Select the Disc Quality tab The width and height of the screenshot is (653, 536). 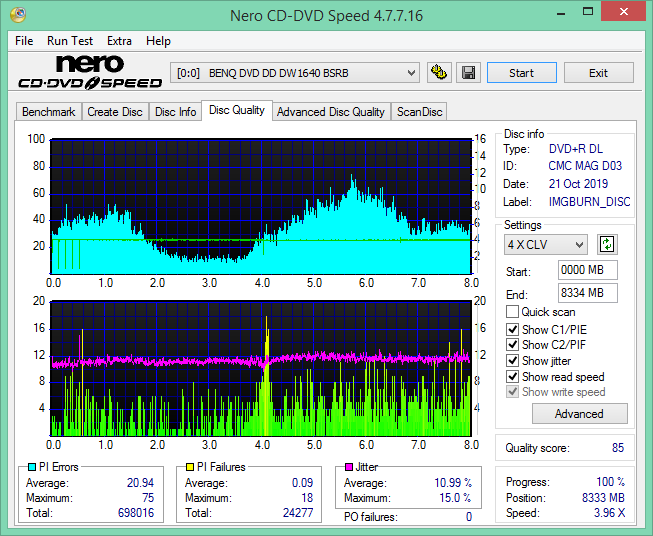(x=237, y=110)
